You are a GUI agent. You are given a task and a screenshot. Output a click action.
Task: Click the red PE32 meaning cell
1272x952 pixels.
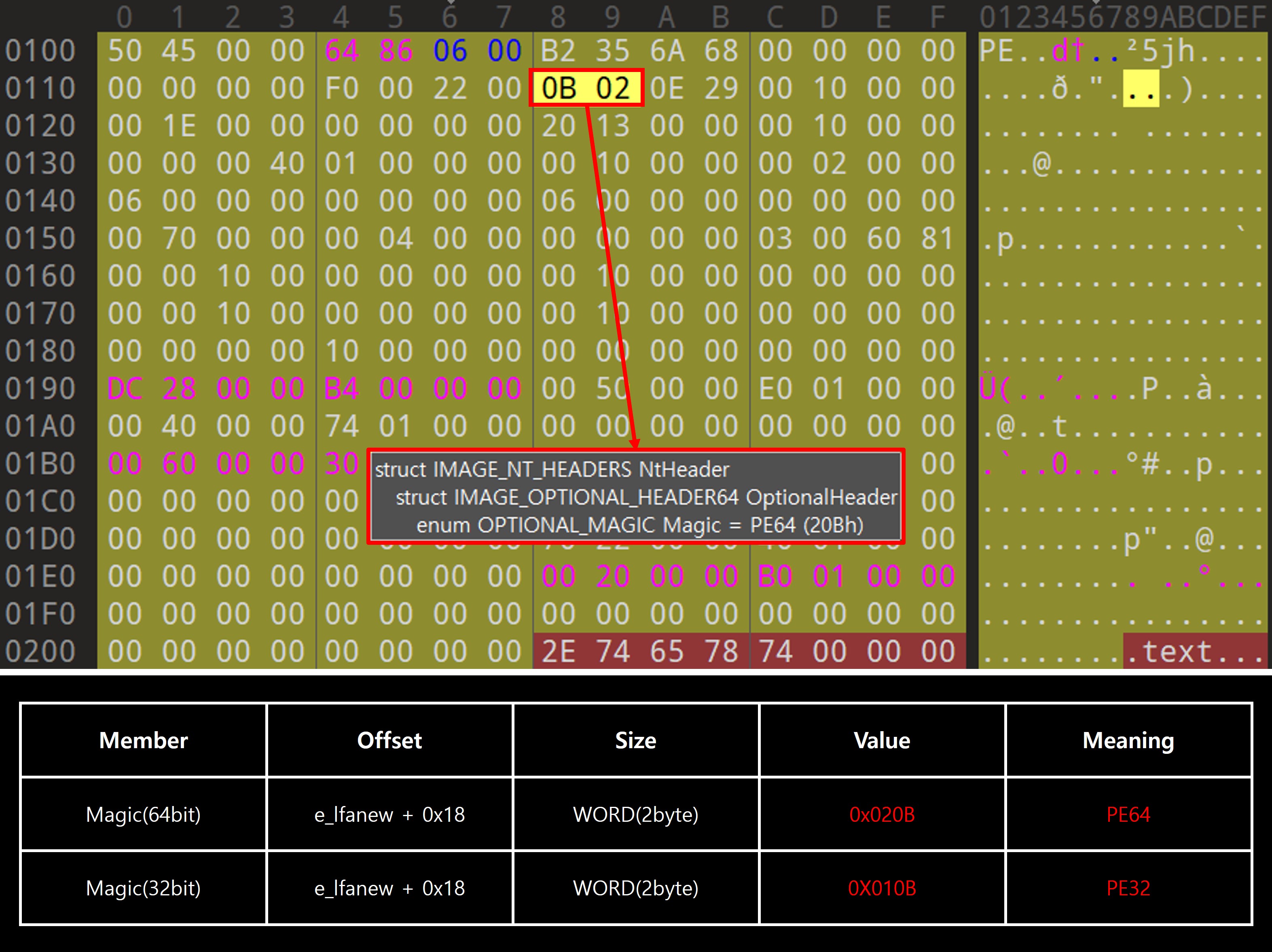(1128, 888)
